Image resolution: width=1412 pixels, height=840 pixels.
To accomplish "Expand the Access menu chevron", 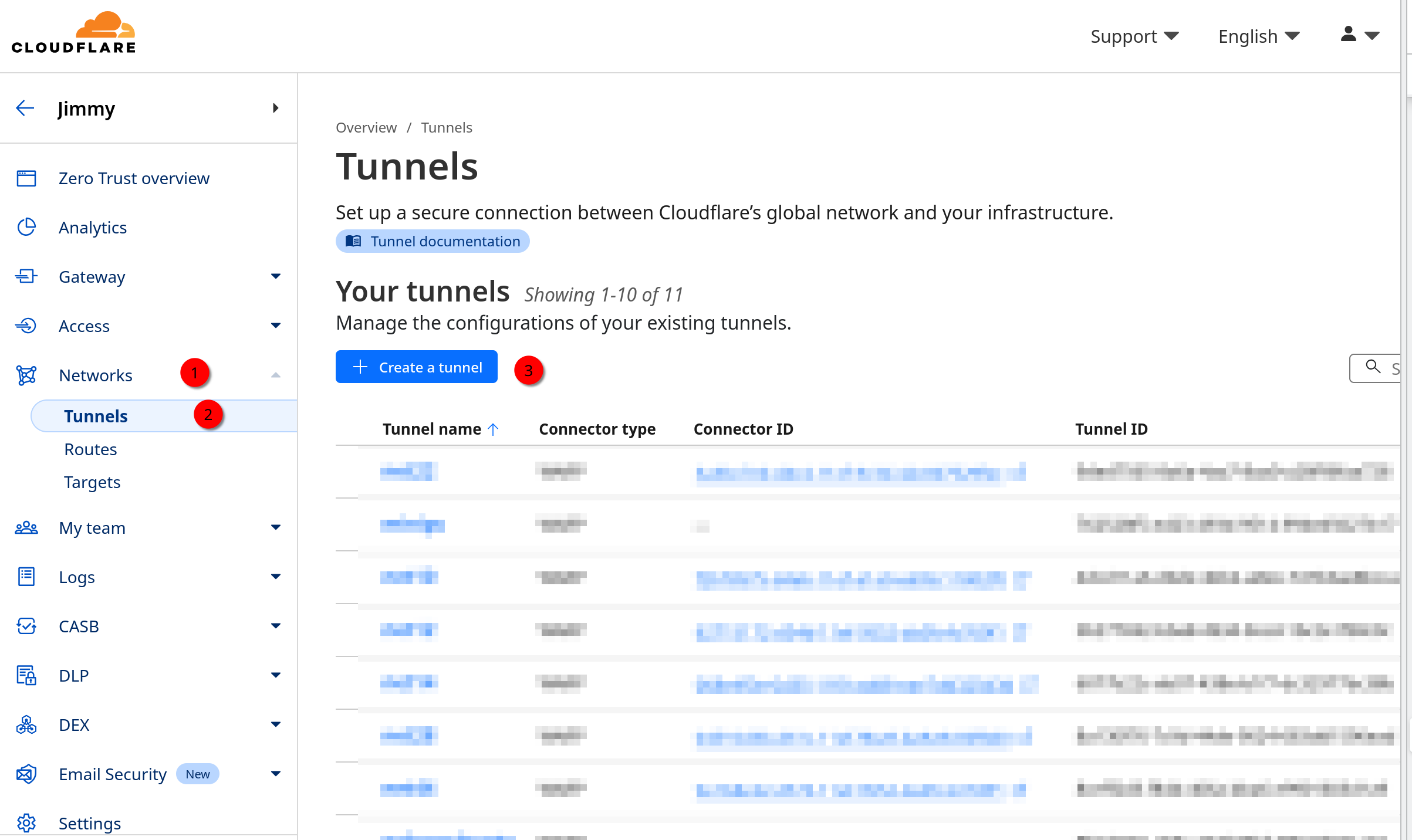I will point(276,326).
